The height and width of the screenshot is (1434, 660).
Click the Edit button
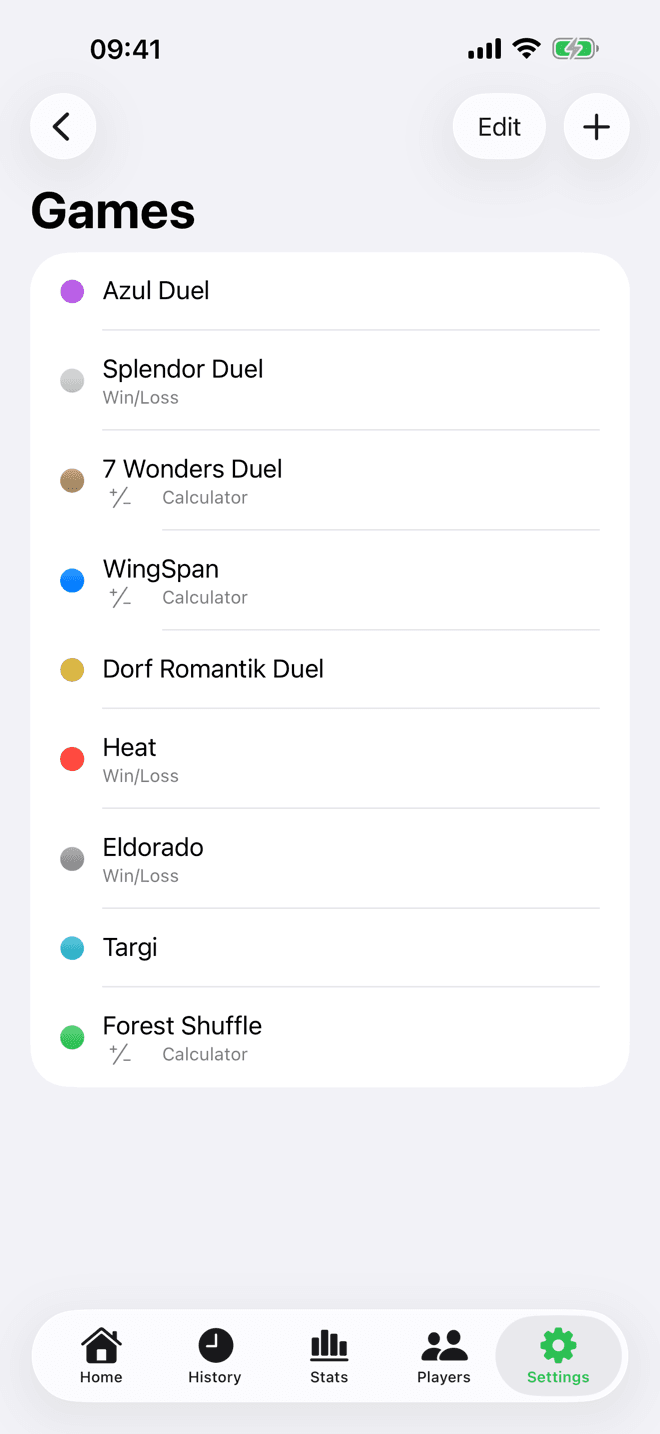pos(499,127)
